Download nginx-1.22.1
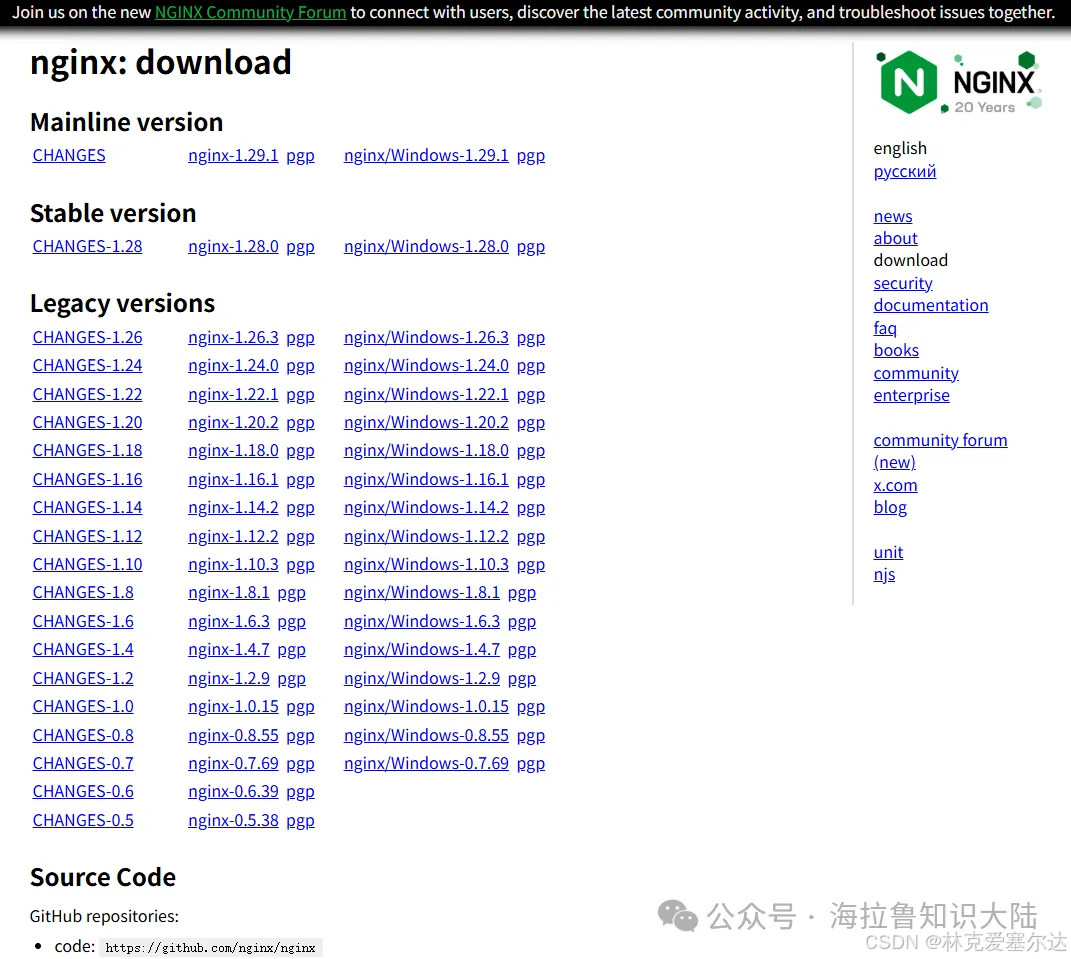The width and height of the screenshot is (1071, 959). [233, 394]
